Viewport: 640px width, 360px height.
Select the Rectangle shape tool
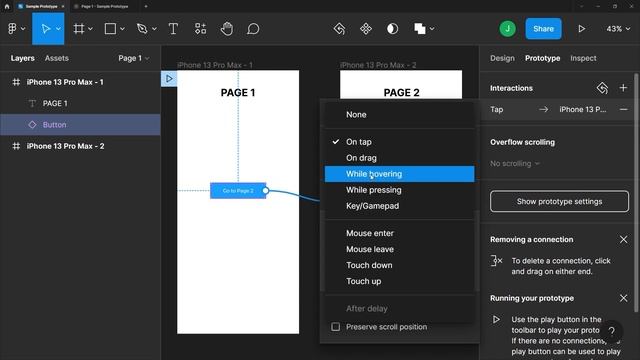point(110,29)
